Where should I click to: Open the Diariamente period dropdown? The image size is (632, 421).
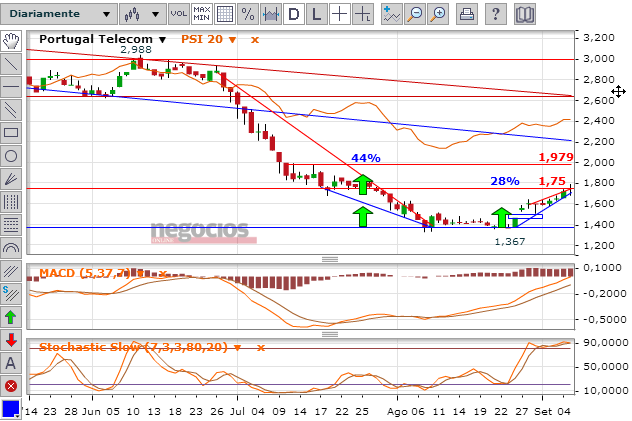pyautogui.click(x=59, y=14)
